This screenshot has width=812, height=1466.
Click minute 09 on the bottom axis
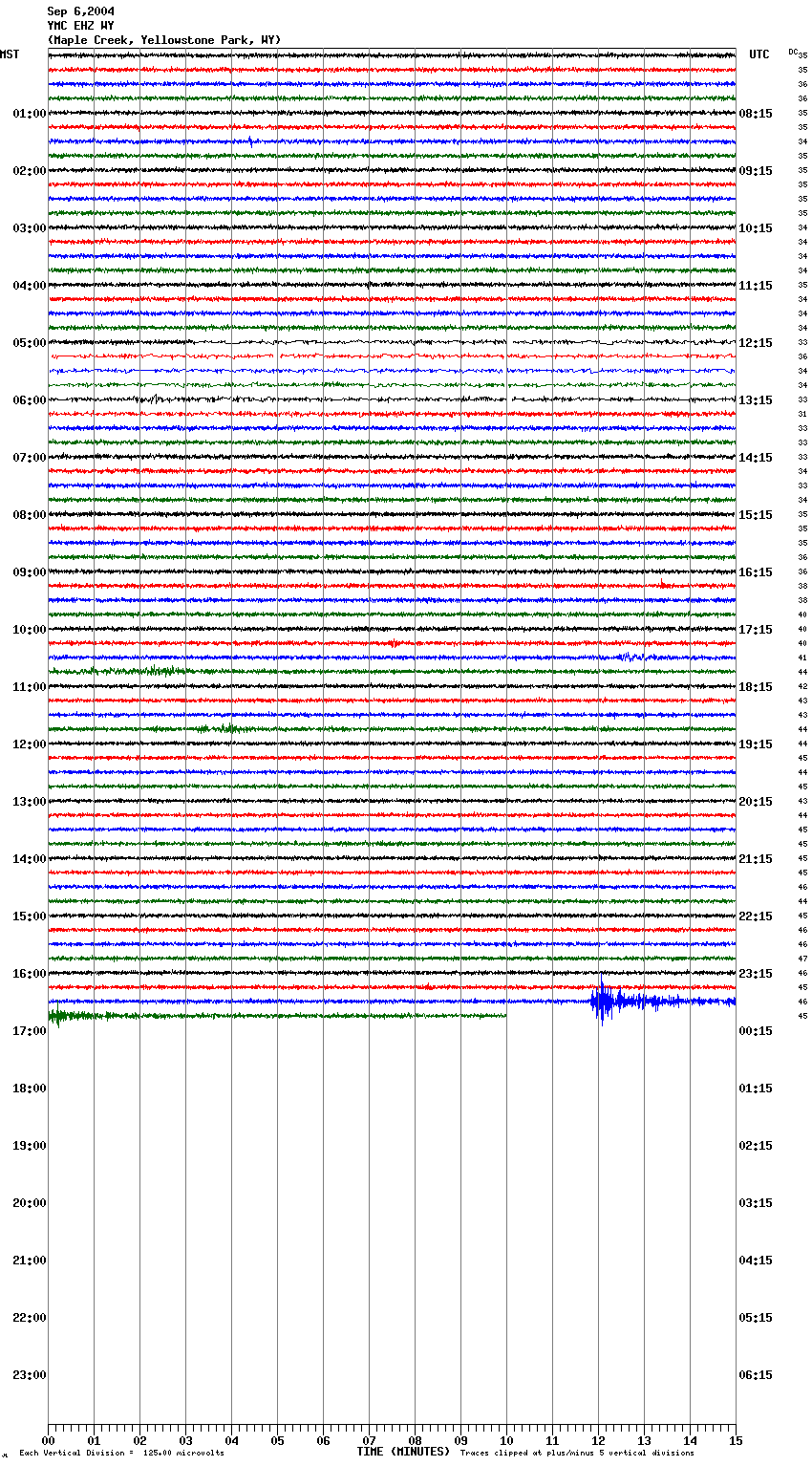tap(460, 1440)
